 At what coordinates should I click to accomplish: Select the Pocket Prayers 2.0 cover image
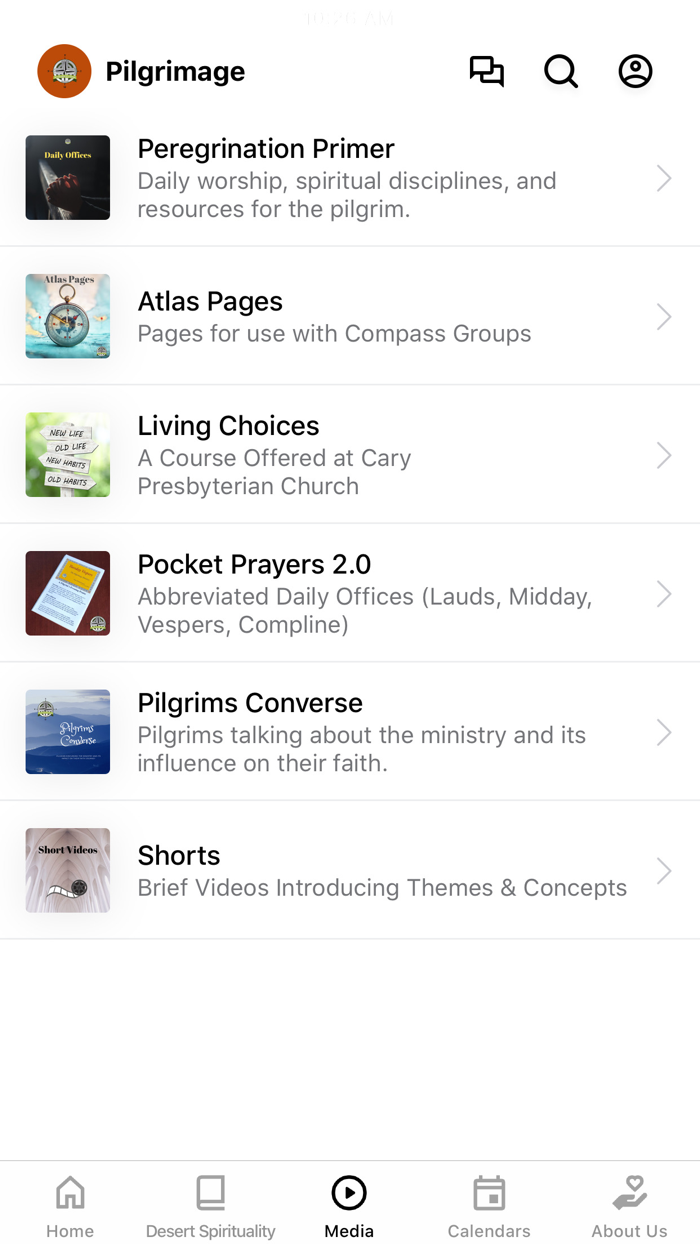coord(67,593)
